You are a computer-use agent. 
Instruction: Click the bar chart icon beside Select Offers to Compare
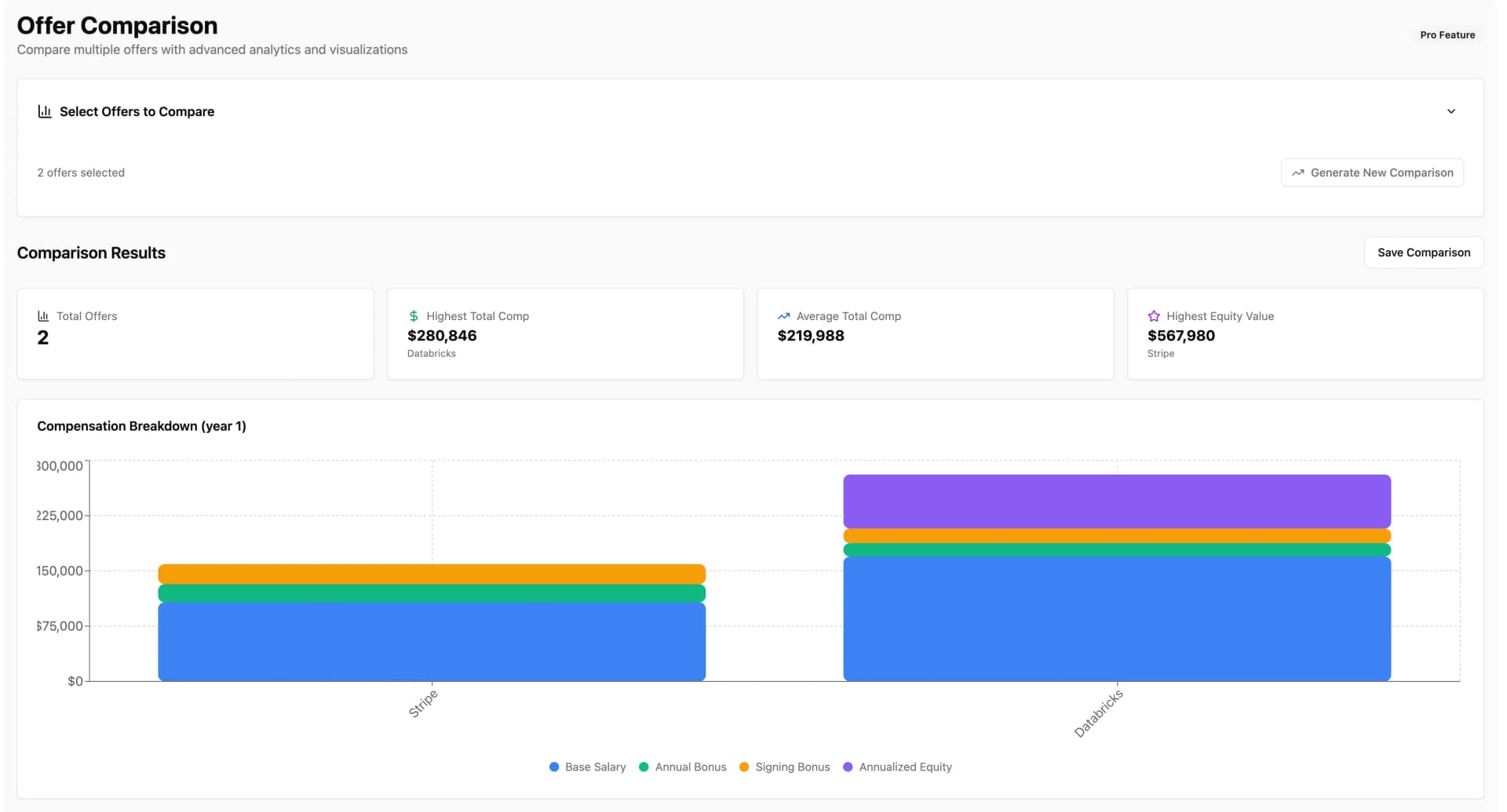(46, 111)
